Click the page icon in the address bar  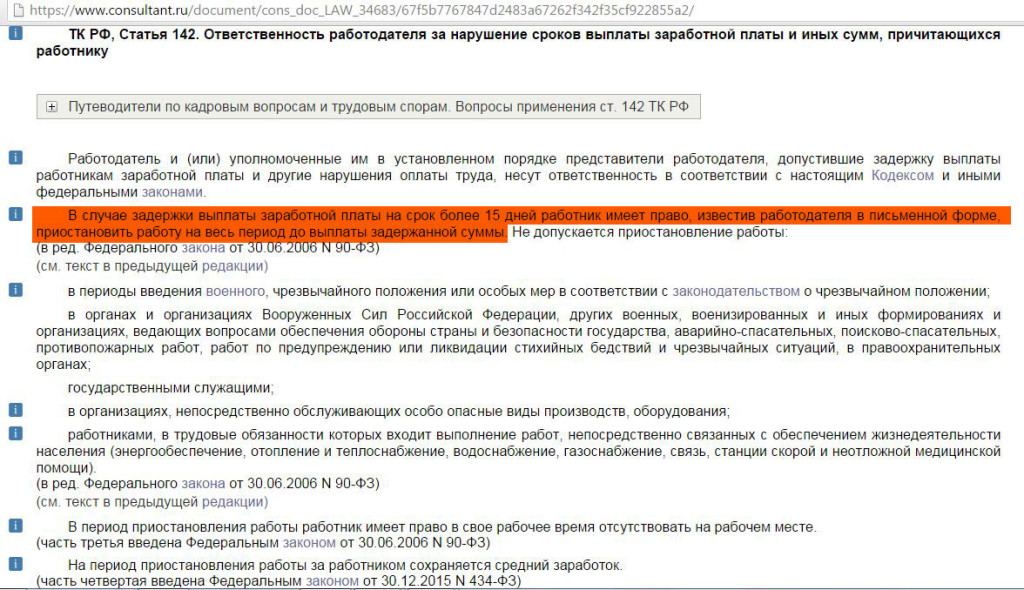(x=18, y=10)
